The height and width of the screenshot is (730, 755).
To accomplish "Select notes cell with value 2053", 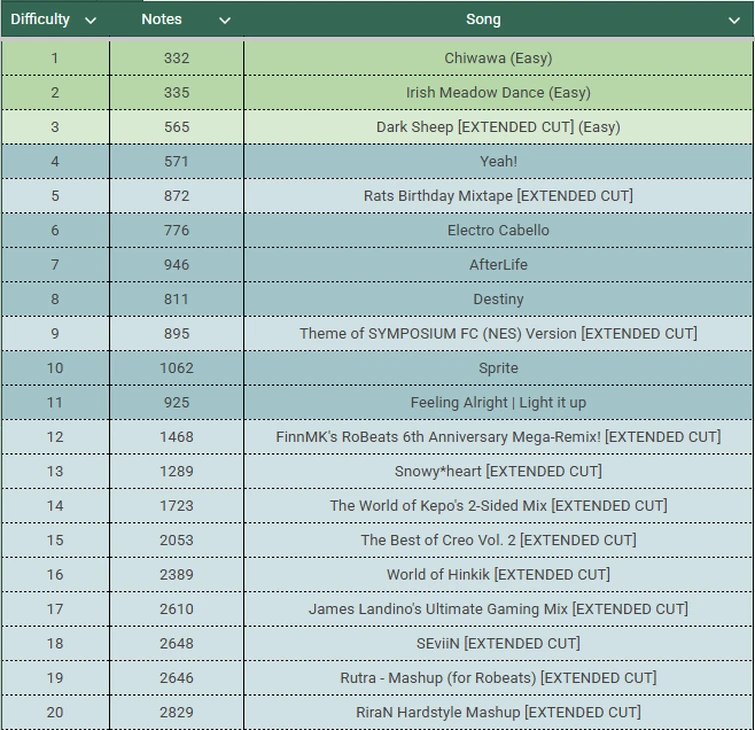I will point(176,540).
